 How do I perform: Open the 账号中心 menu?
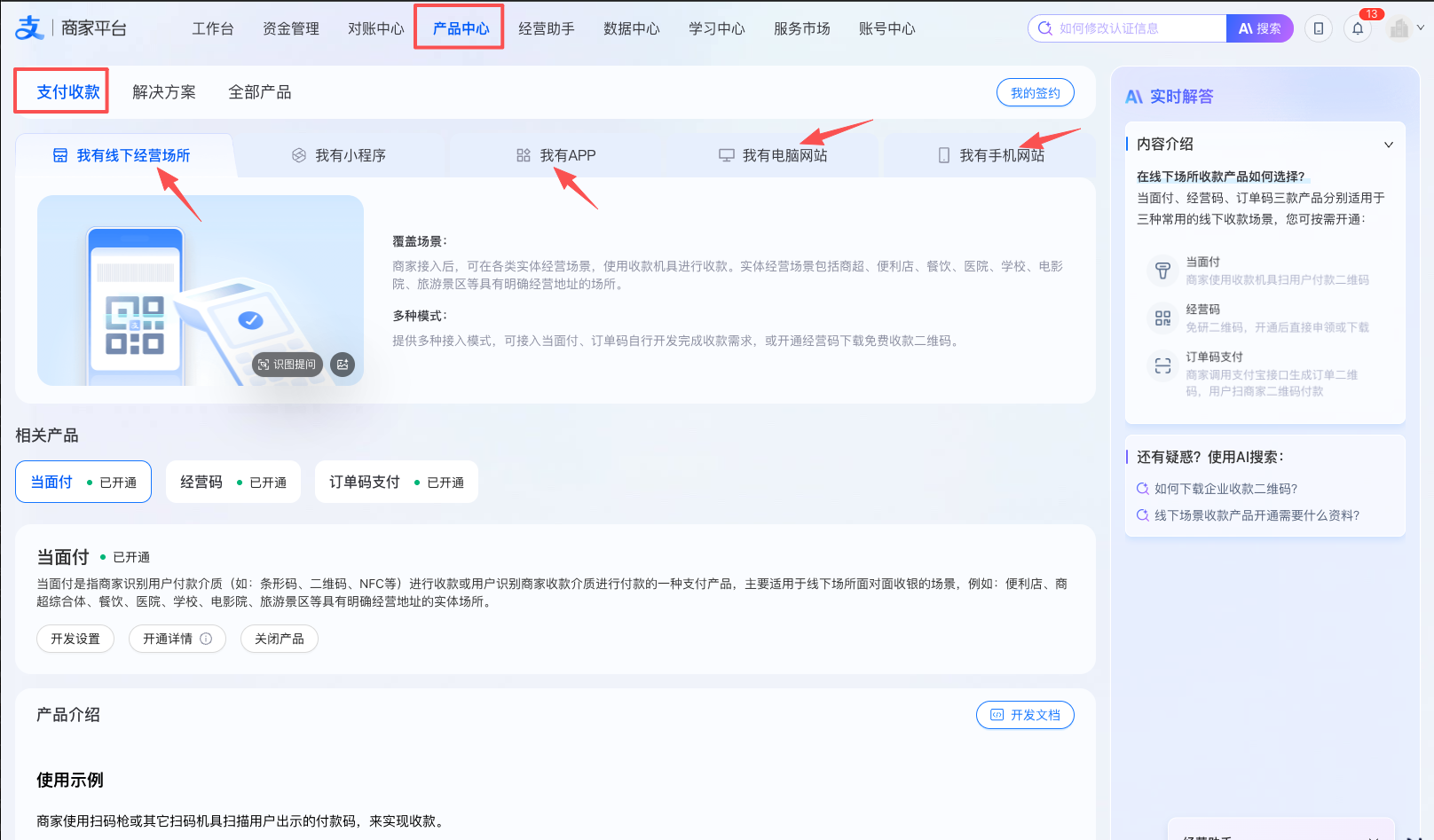tap(887, 28)
